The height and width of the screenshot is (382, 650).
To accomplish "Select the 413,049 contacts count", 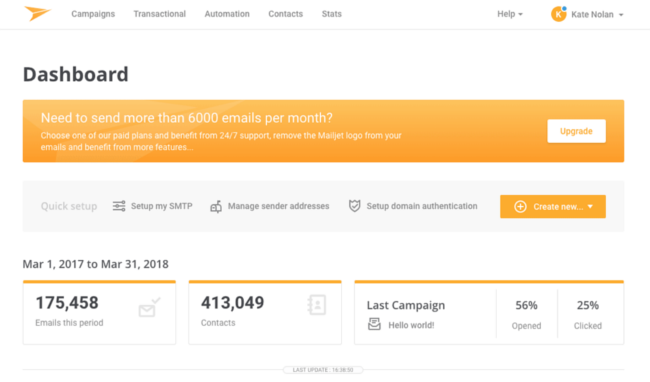I will point(233,303).
